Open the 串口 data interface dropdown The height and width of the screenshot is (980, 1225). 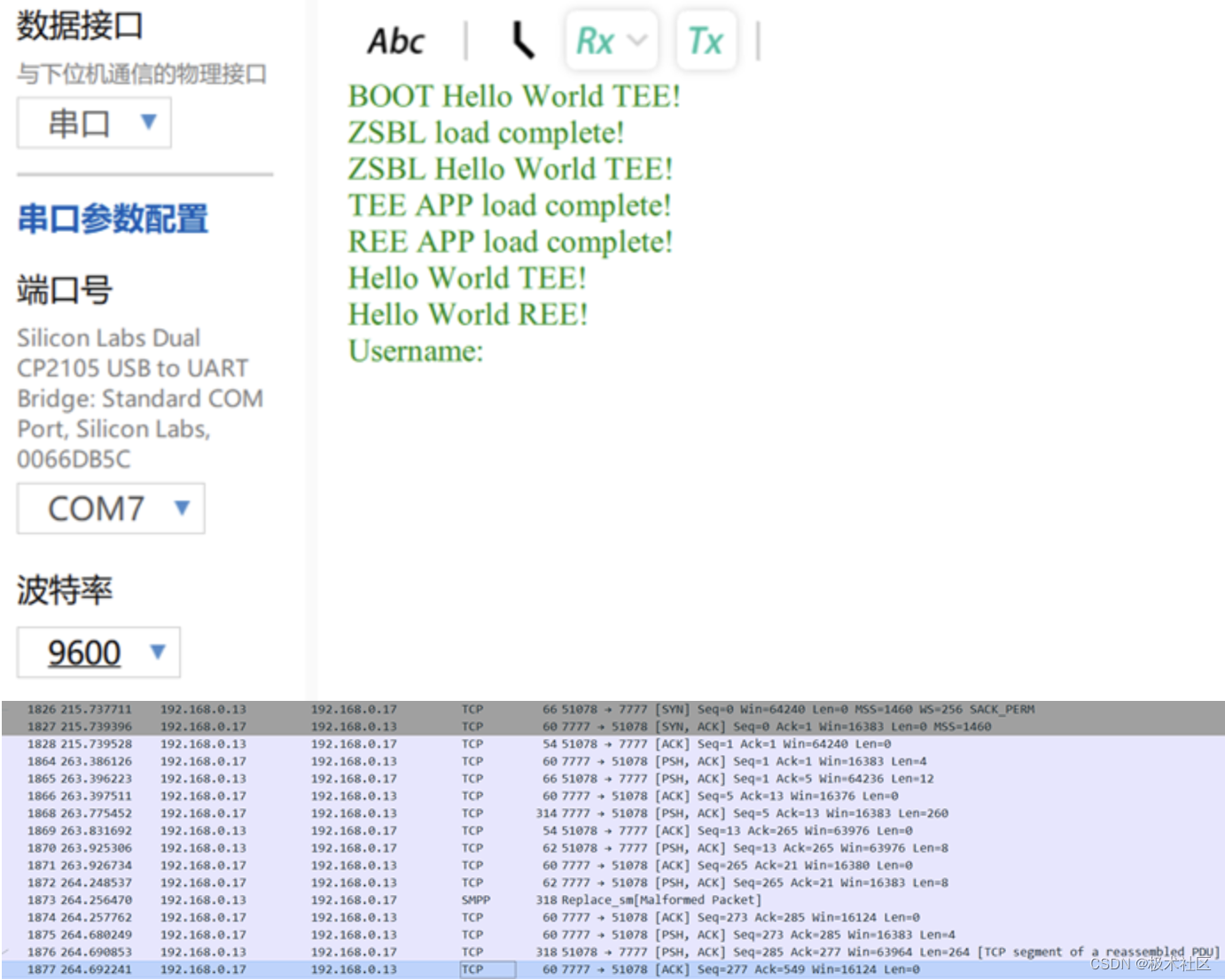94,122
